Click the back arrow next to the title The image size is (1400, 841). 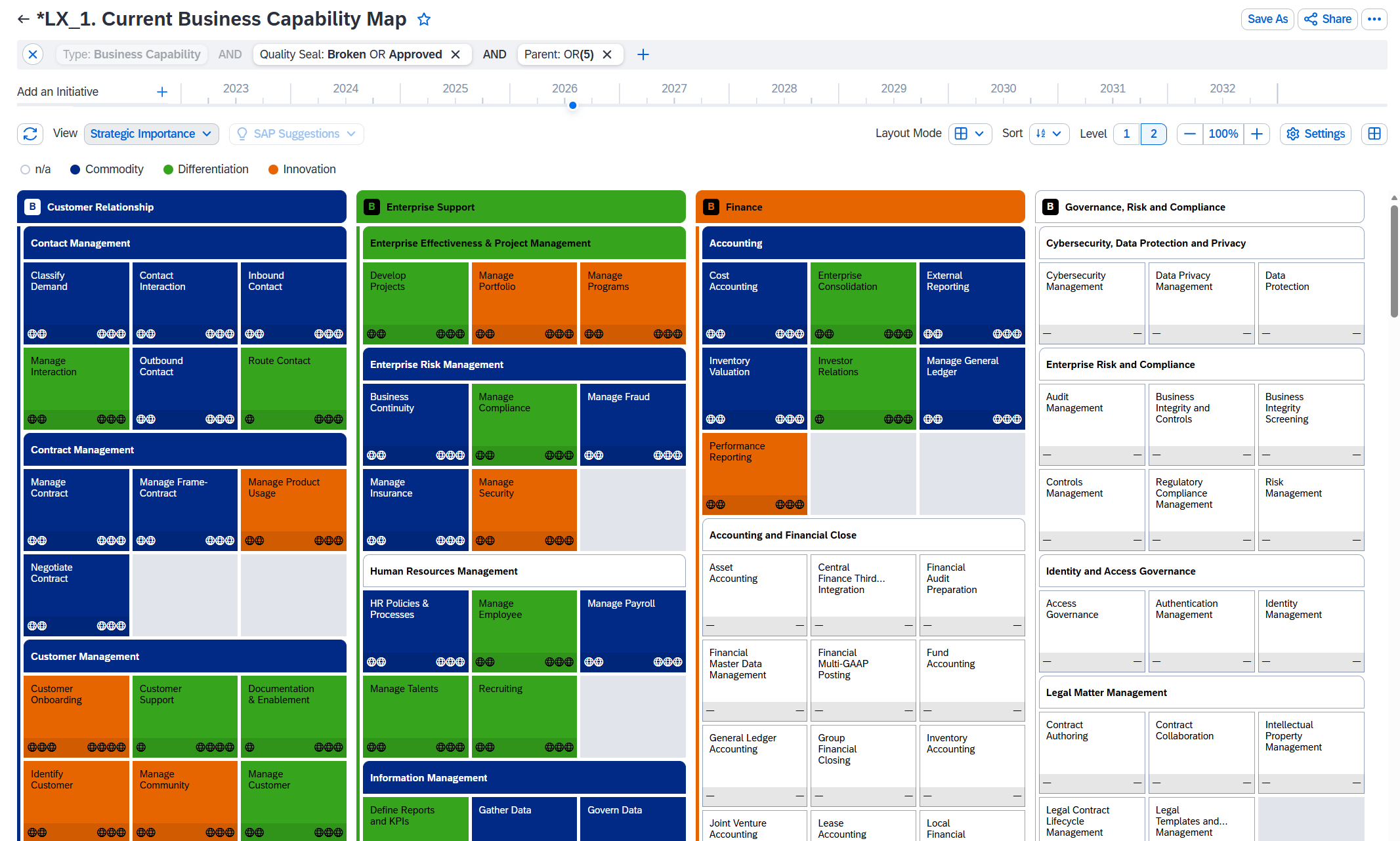[x=24, y=19]
